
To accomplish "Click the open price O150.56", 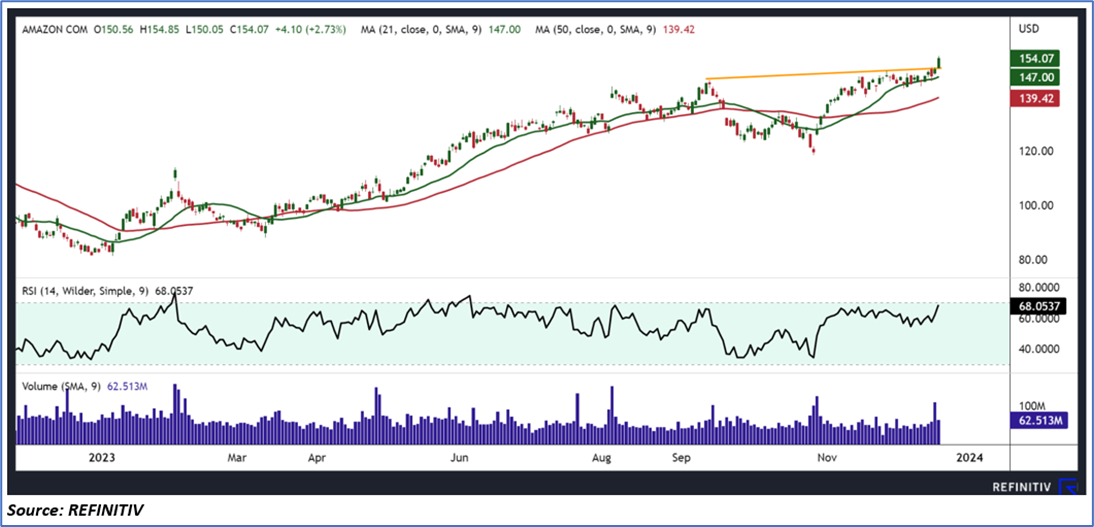I will [x=112, y=30].
